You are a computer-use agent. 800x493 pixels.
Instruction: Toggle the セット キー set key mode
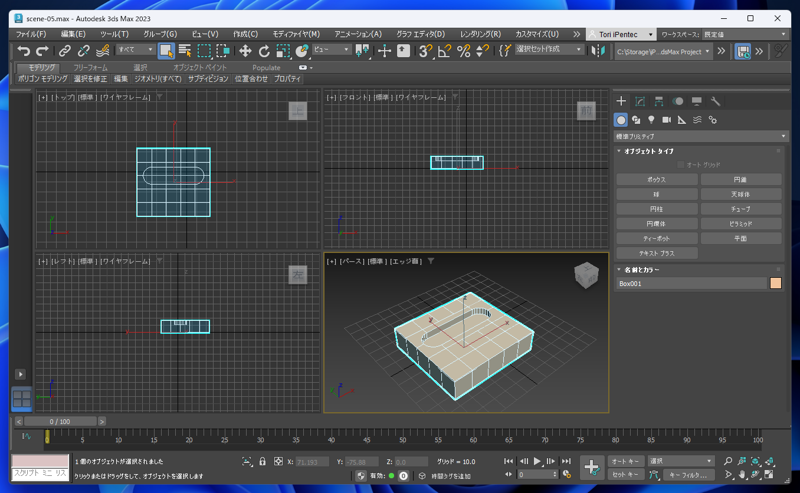pos(626,475)
